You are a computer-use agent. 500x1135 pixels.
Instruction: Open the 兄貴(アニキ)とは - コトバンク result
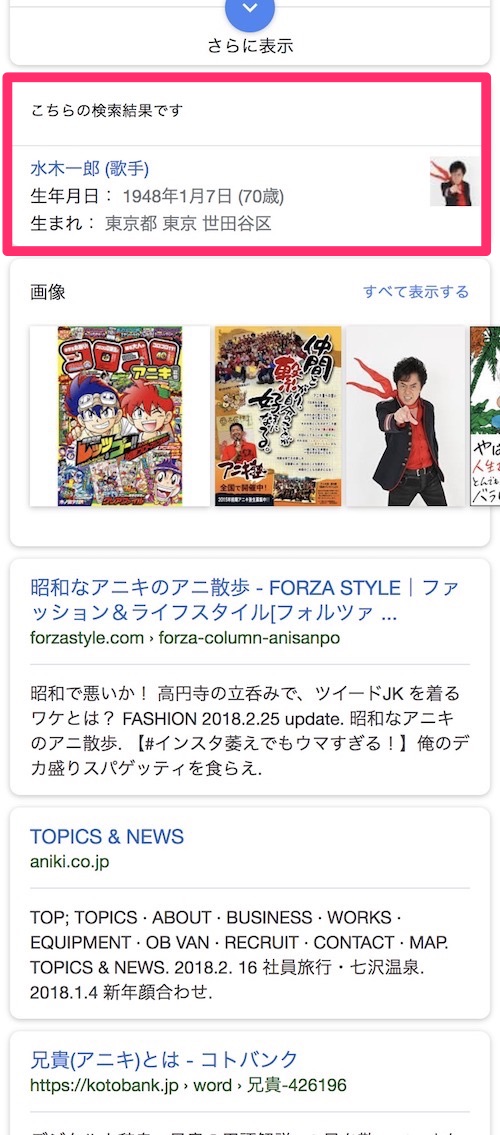coord(164,1060)
